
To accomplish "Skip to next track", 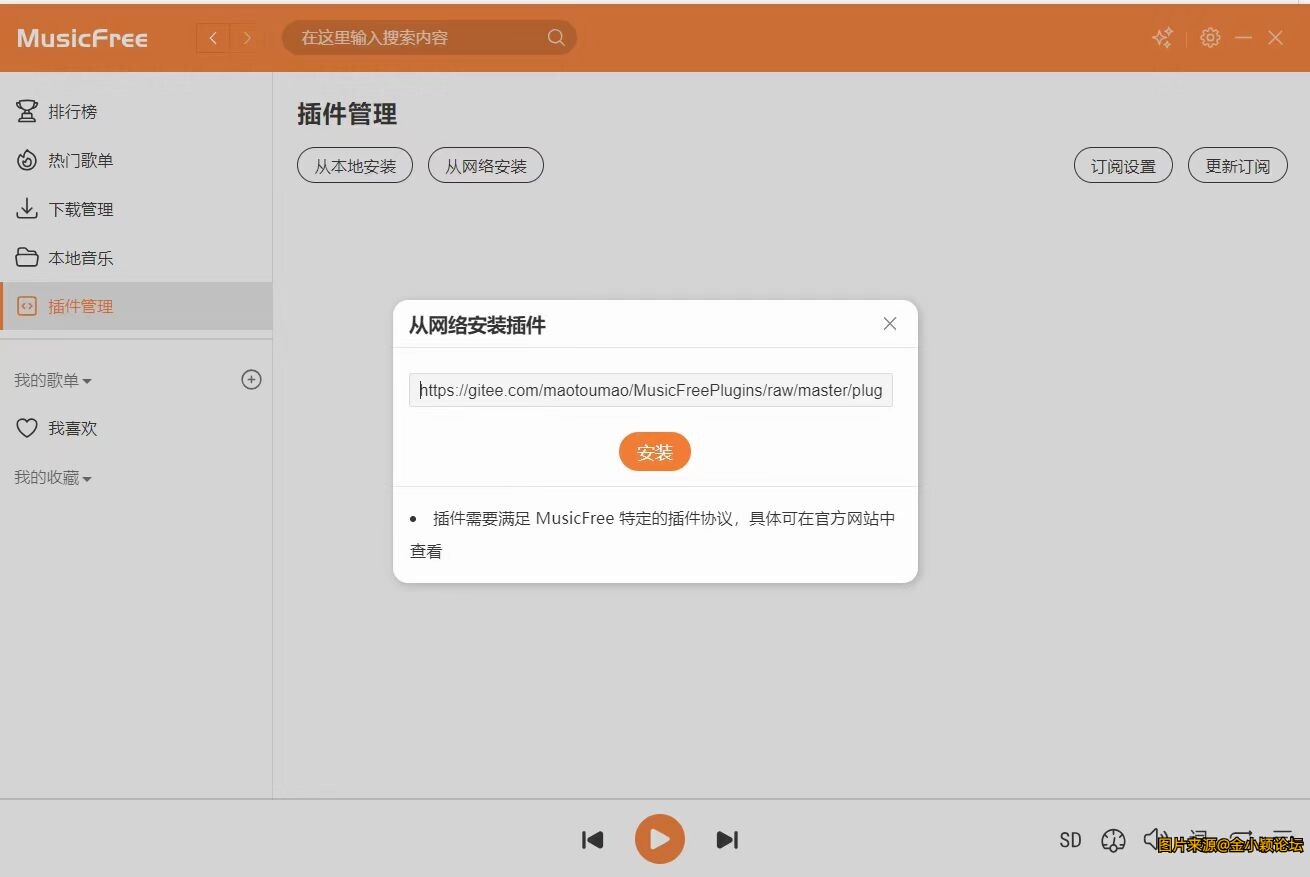I will click(727, 840).
